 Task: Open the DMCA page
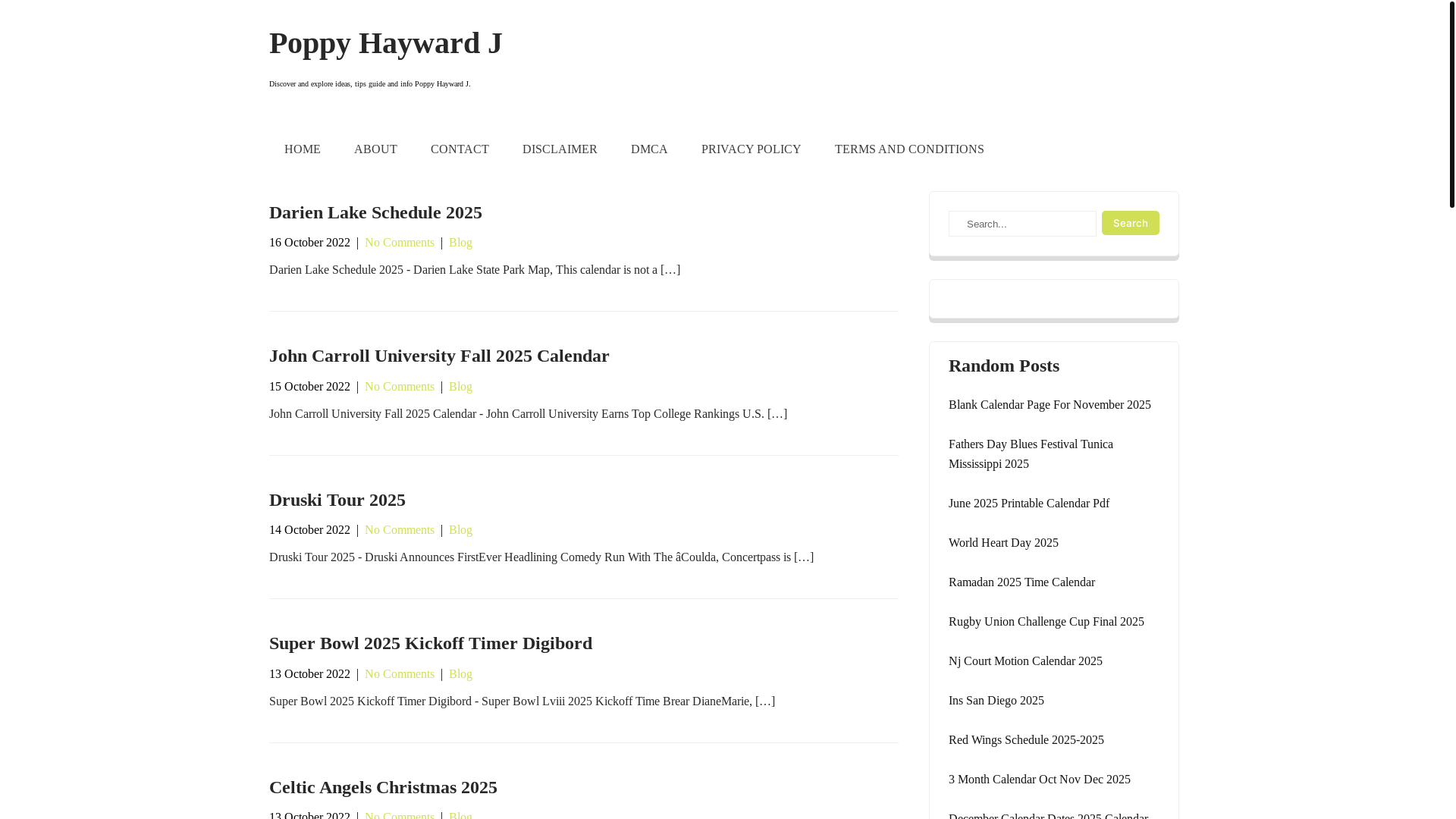click(649, 149)
